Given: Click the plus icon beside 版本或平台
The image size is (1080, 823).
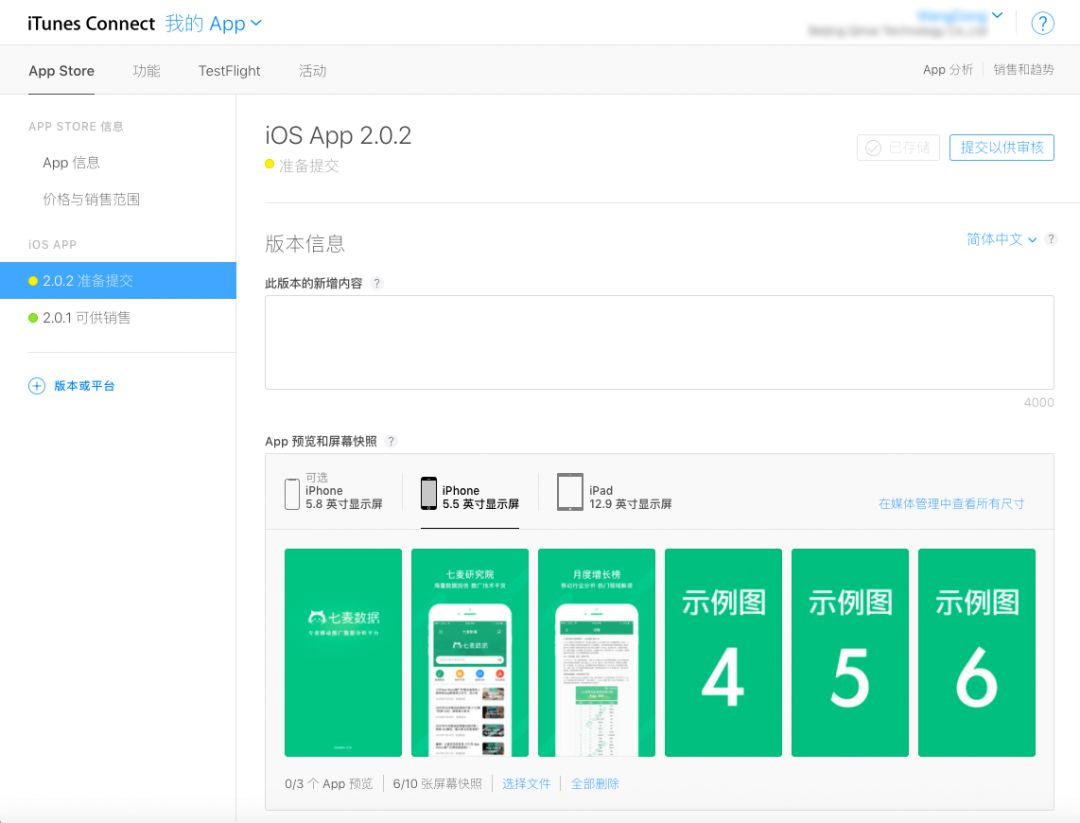Looking at the screenshot, I should click(x=37, y=386).
